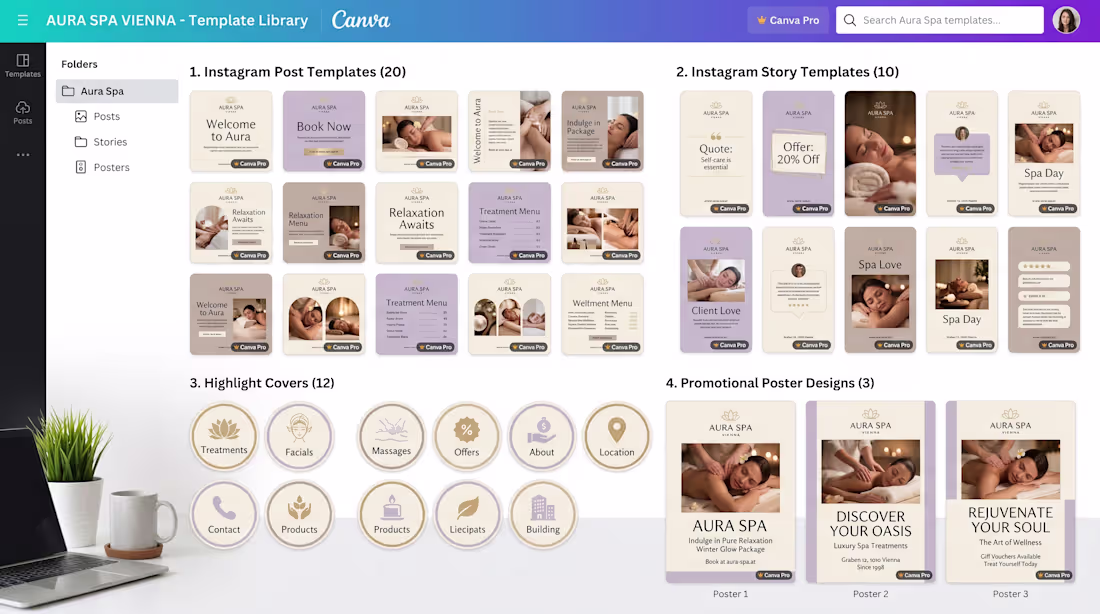Open the Building highlight cover

tap(543, 514)
